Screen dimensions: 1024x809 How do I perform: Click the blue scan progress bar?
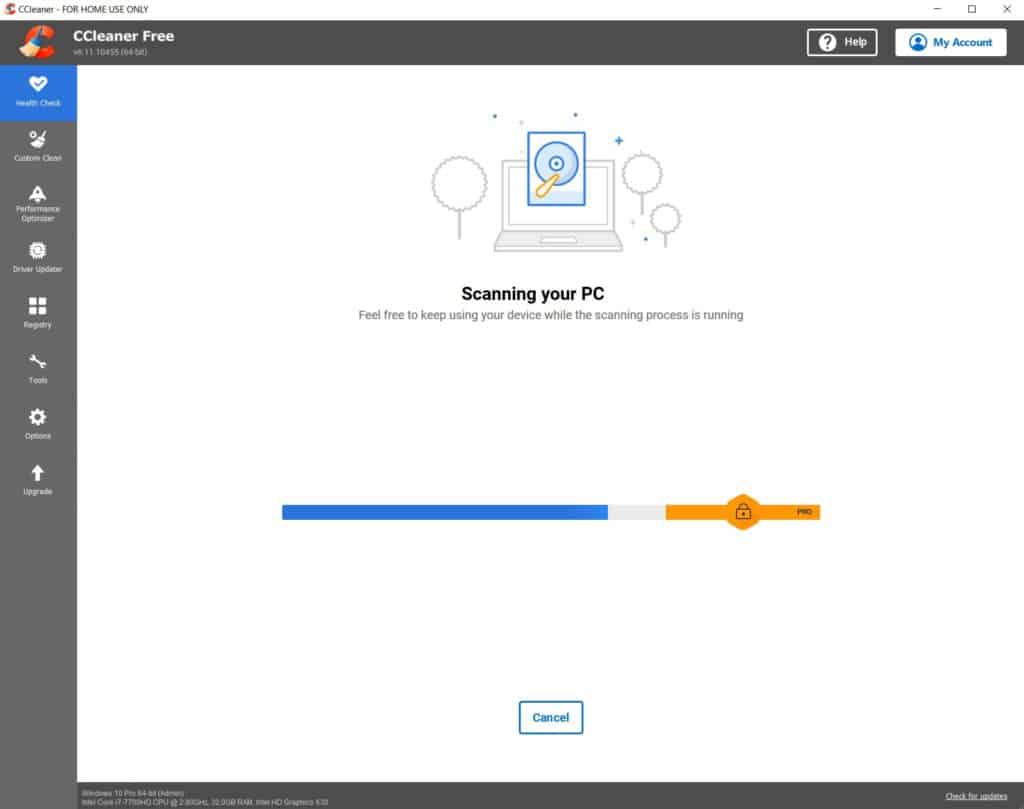pos(445,513)
